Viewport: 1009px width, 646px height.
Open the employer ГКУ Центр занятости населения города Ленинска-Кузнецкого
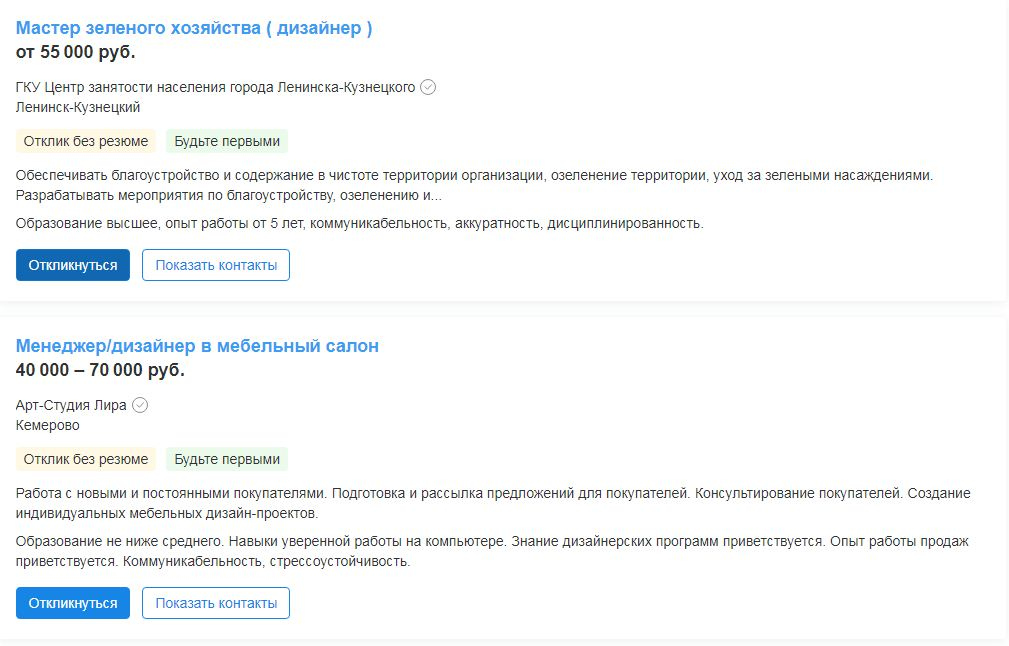coord(215,87)
